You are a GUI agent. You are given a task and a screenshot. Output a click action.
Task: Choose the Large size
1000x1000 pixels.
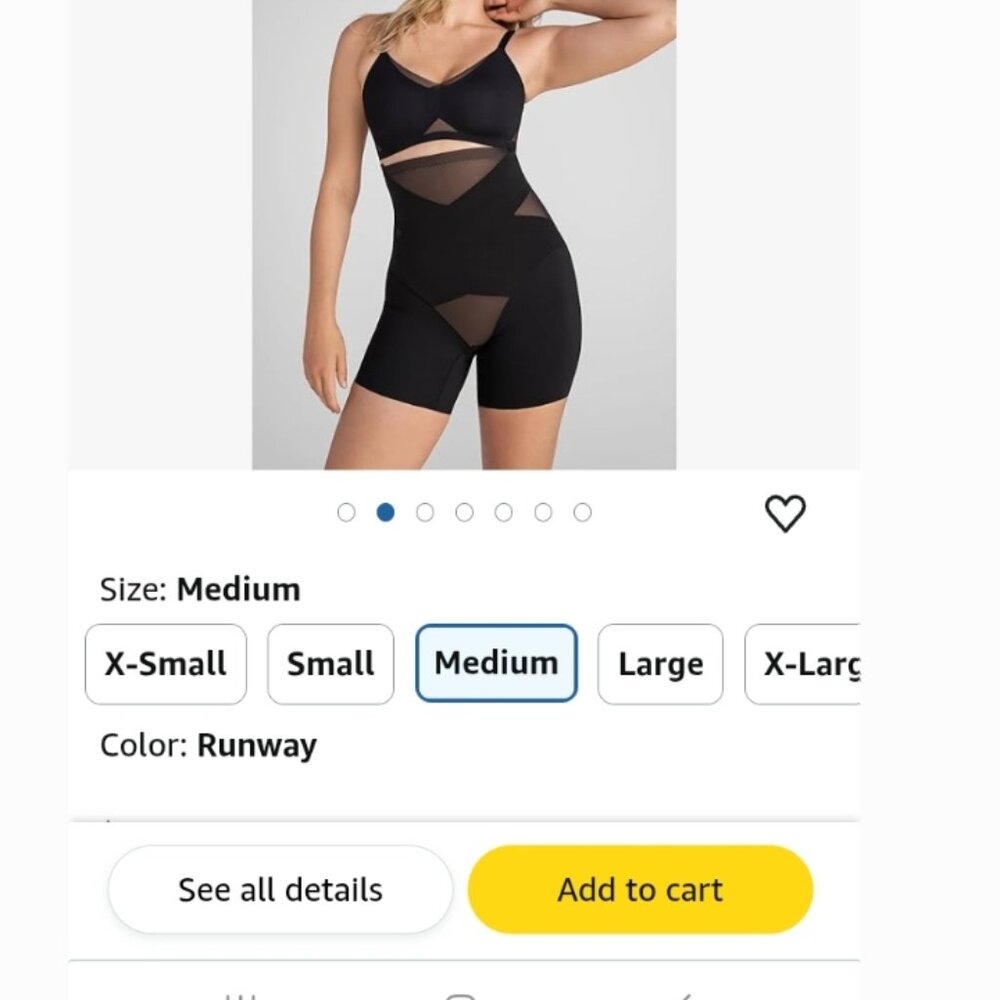pos(660,663)
